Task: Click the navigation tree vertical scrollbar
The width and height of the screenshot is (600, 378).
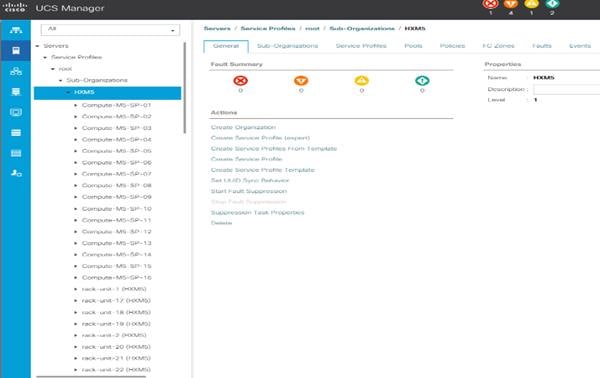Action: 185,88
